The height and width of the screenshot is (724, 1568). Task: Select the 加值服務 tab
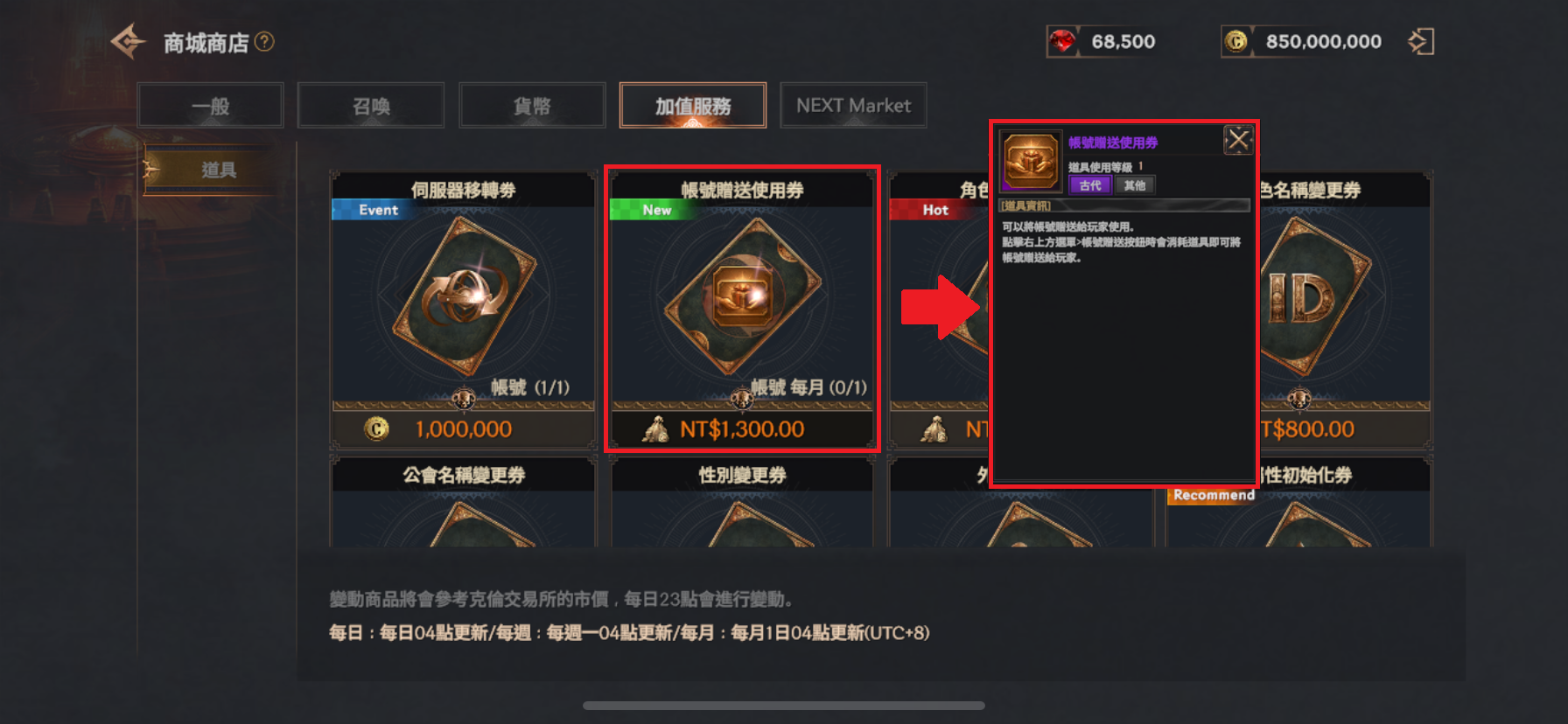(693, 106)
